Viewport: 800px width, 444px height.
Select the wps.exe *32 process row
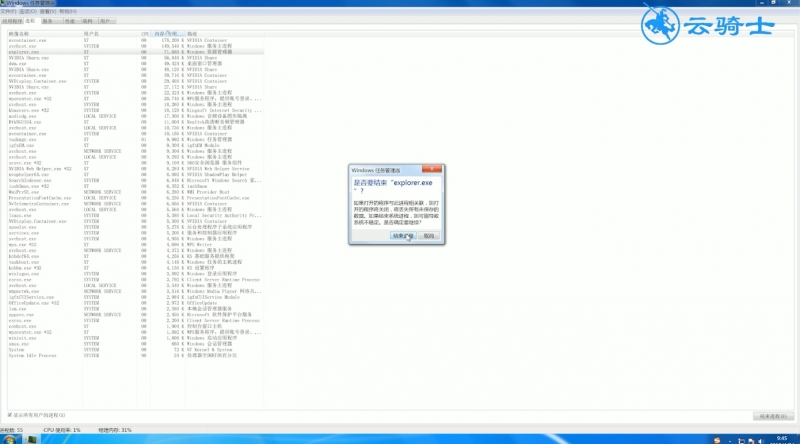[135, 245]
